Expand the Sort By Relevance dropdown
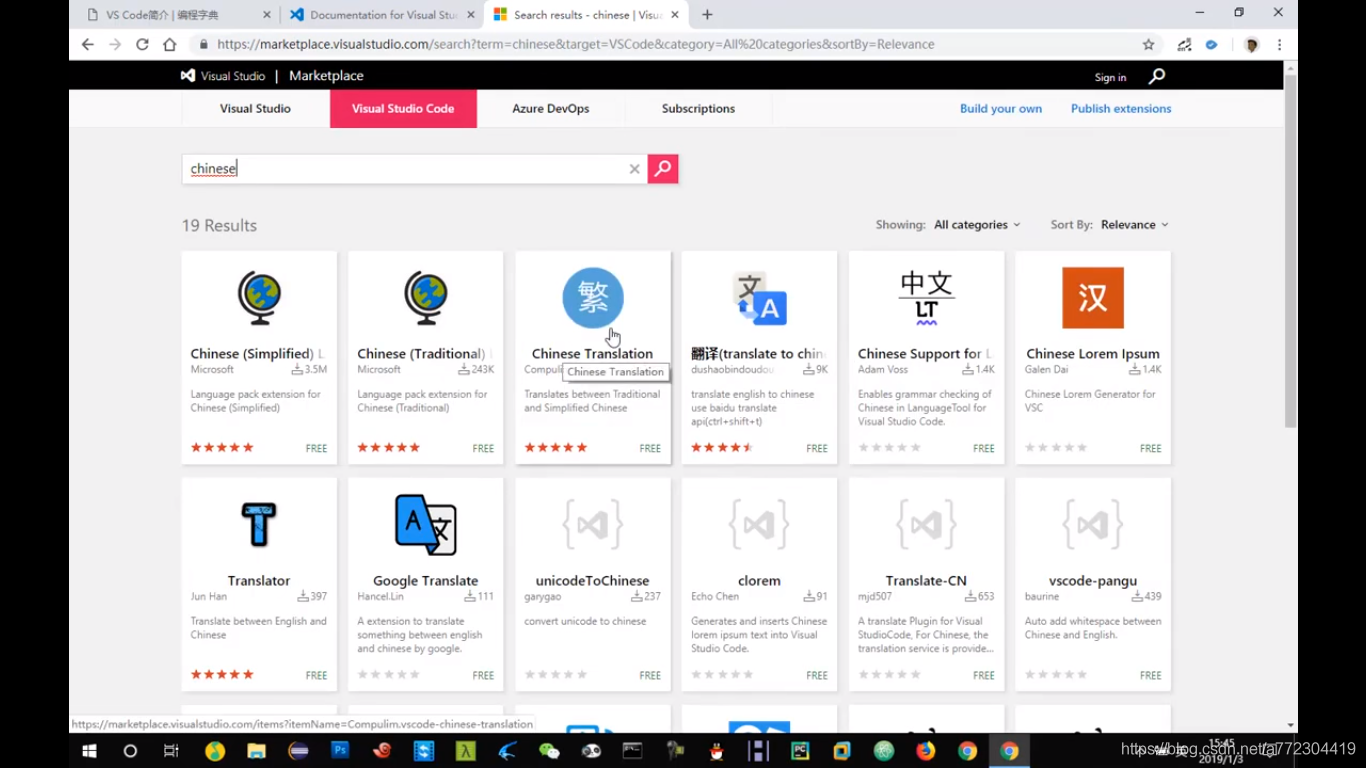This screenshot has height=768, width=1366. pos(1134,225)
